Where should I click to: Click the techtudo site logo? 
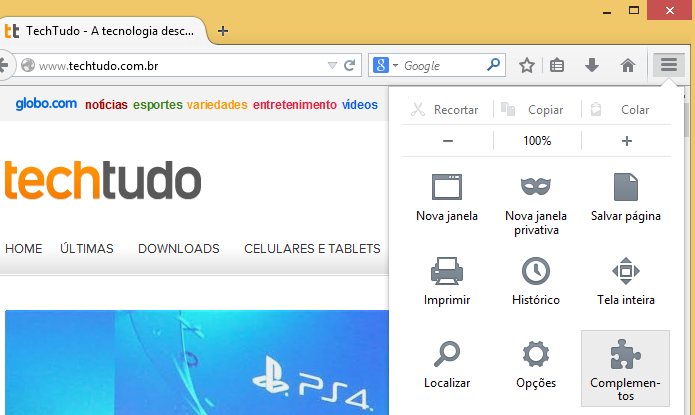[102, 180]
